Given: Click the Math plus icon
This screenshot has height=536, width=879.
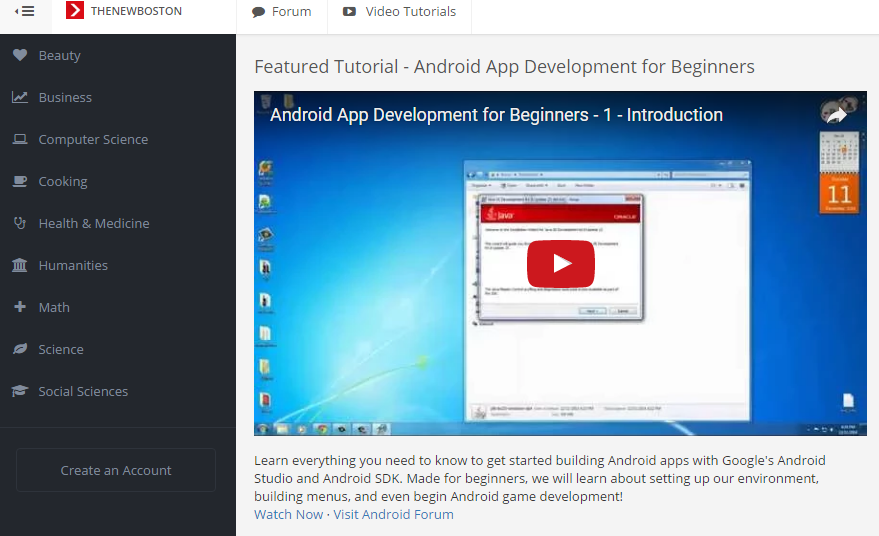Looking at the screenshot, I should tap(20, 307).
